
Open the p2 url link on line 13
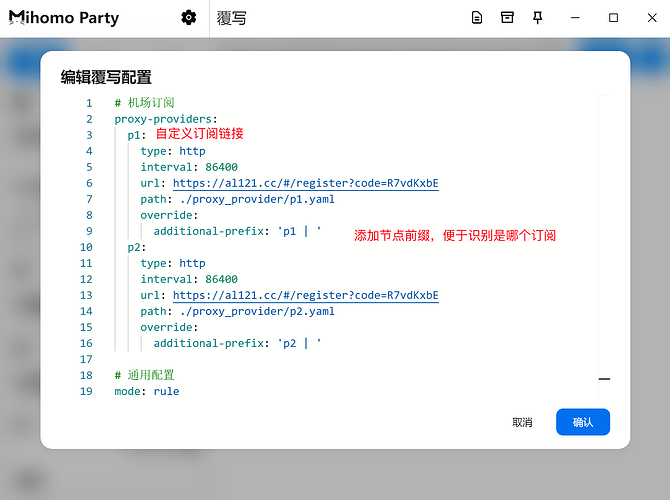(306, 295)
